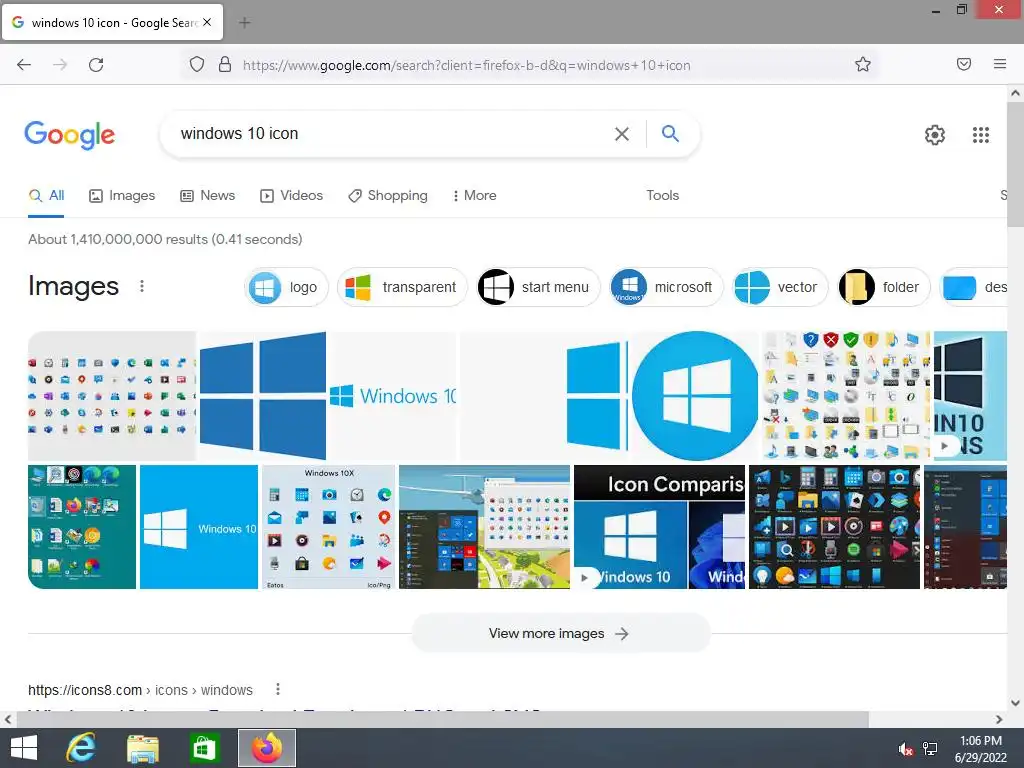Click the horizontal scrollbar thumb

tap(442, 719)
